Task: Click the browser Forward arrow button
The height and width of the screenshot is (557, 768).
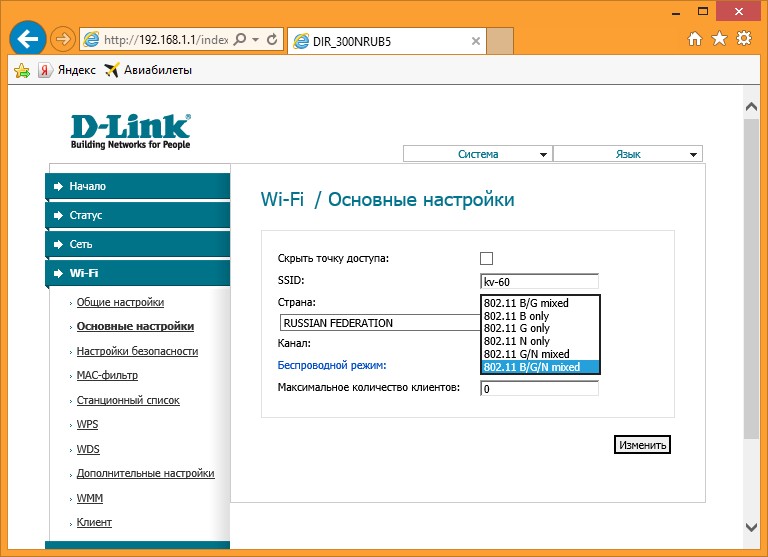Action: 64,40
